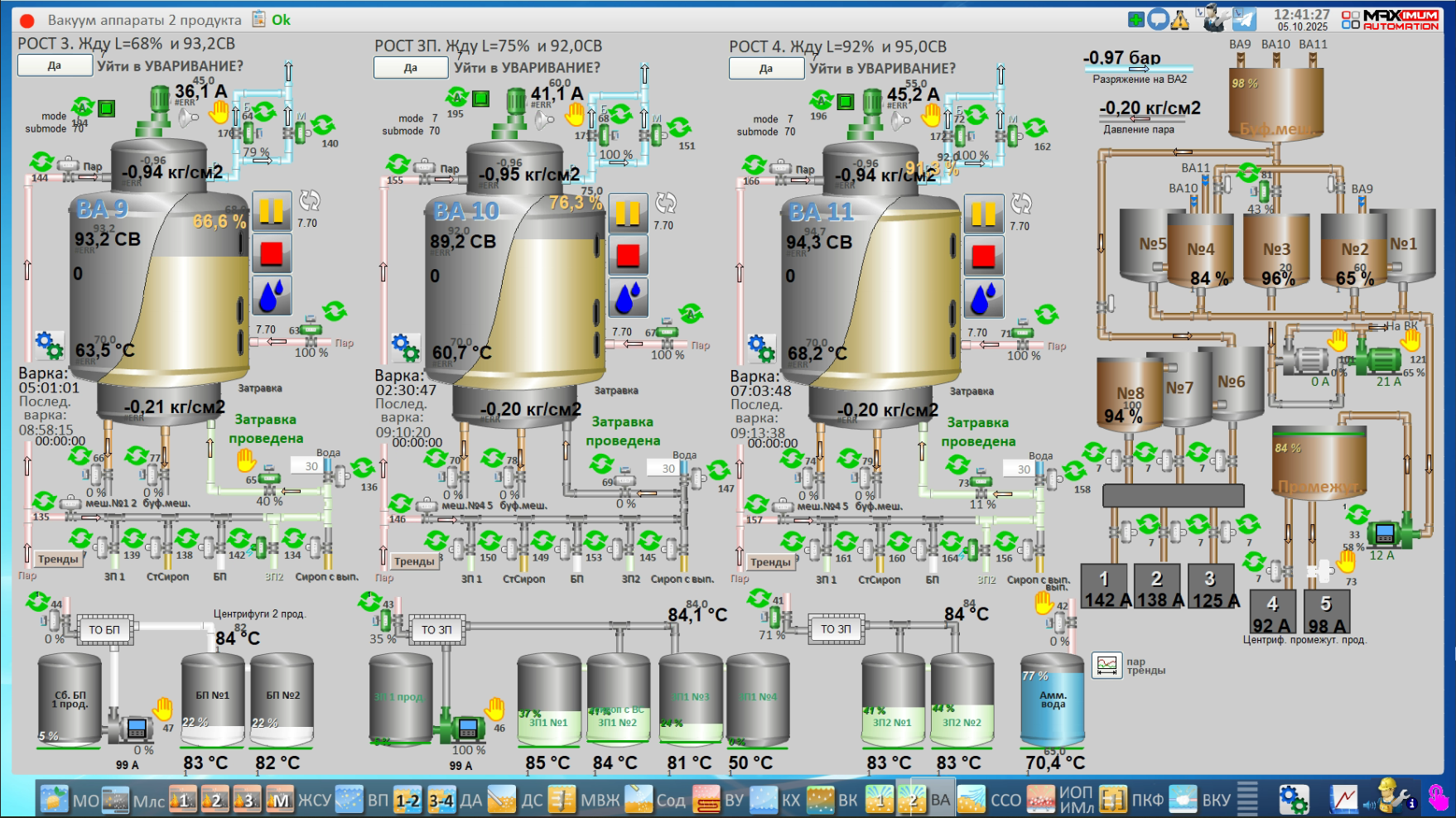The image size is (1456, 818).
Task: Open the chat bubble messages icon
Action: pos(1158,19)
